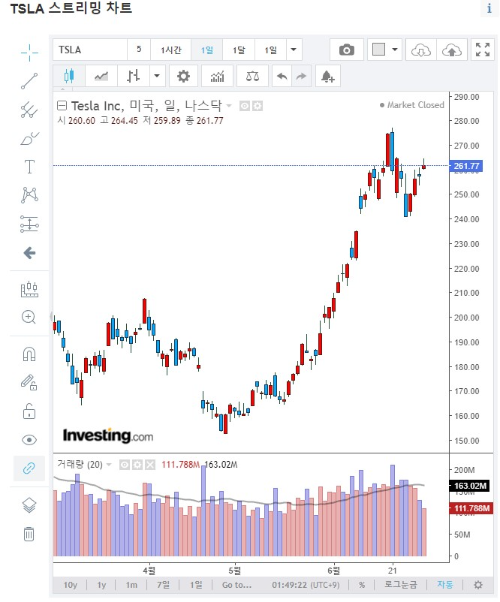This screenshot has height=602, width=500.
Task: Click the TSLA symbol input field
Action: [90, 50]
